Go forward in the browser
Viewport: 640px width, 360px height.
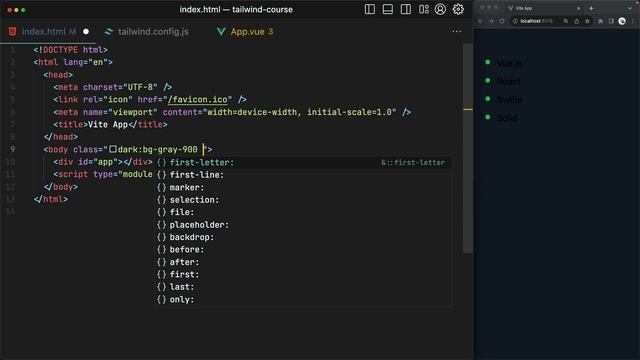tap(491, 21)
